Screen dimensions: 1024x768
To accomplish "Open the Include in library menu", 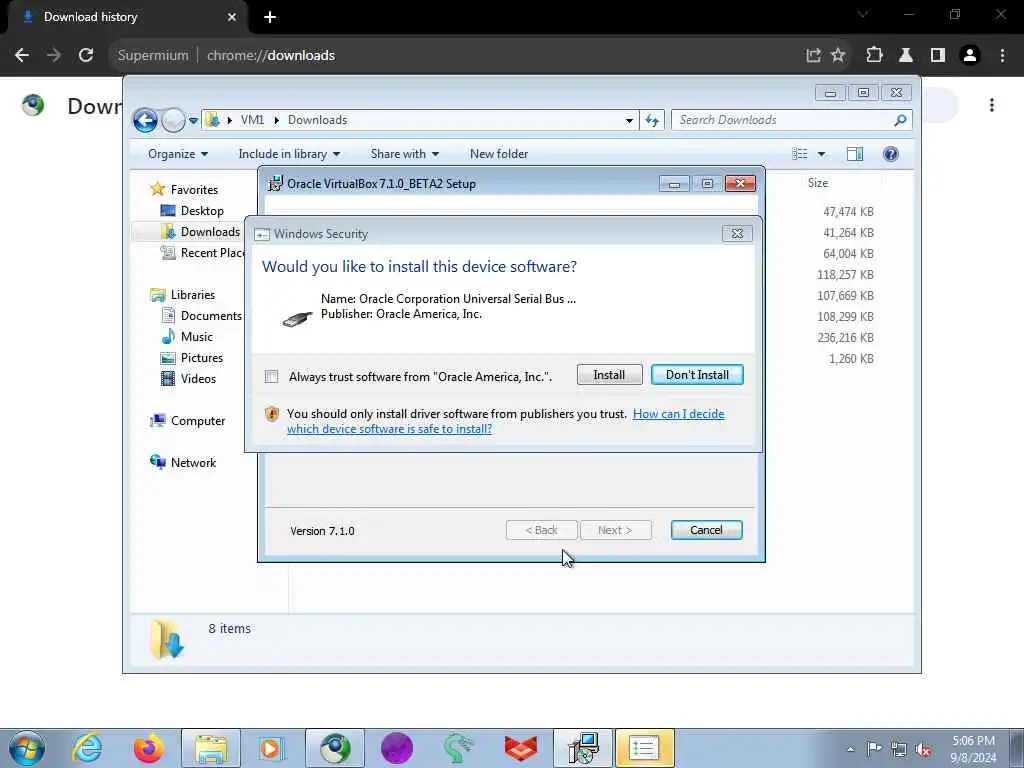I will click(x=289, y=154).
